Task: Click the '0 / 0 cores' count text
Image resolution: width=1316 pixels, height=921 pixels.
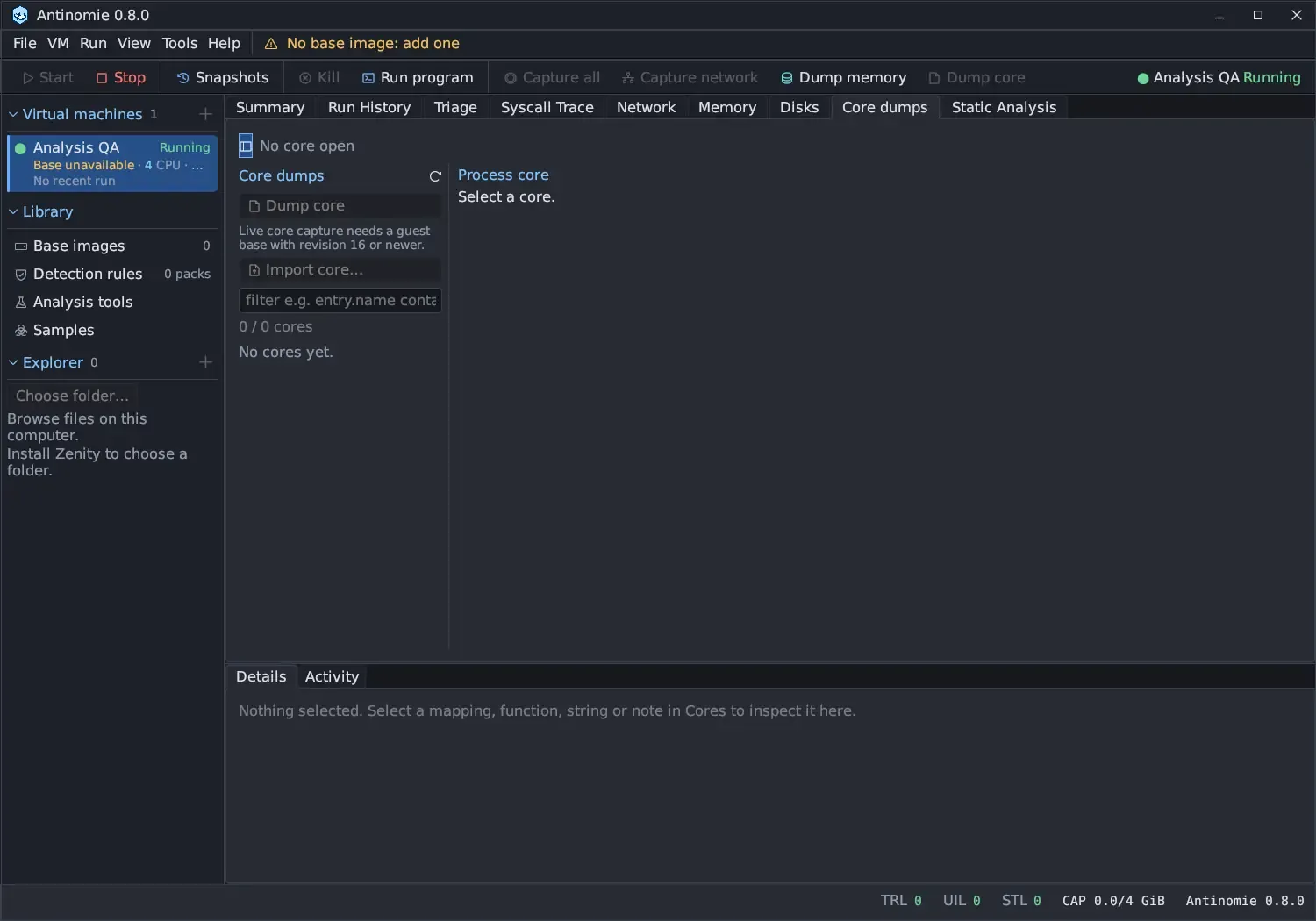Action: 275,326
